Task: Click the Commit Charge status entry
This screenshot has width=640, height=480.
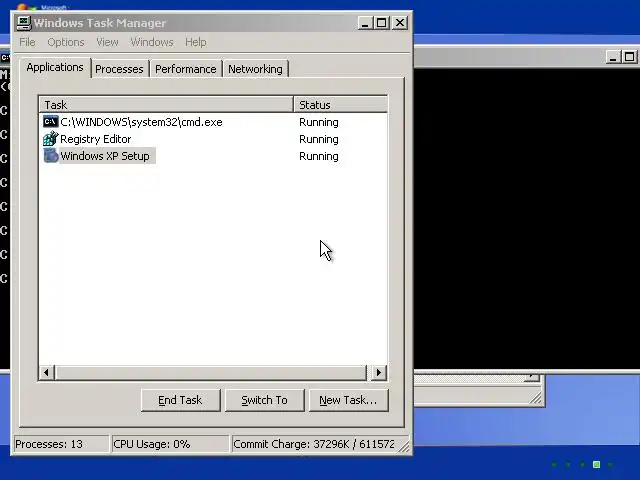Action: click(x=314, y=444)
